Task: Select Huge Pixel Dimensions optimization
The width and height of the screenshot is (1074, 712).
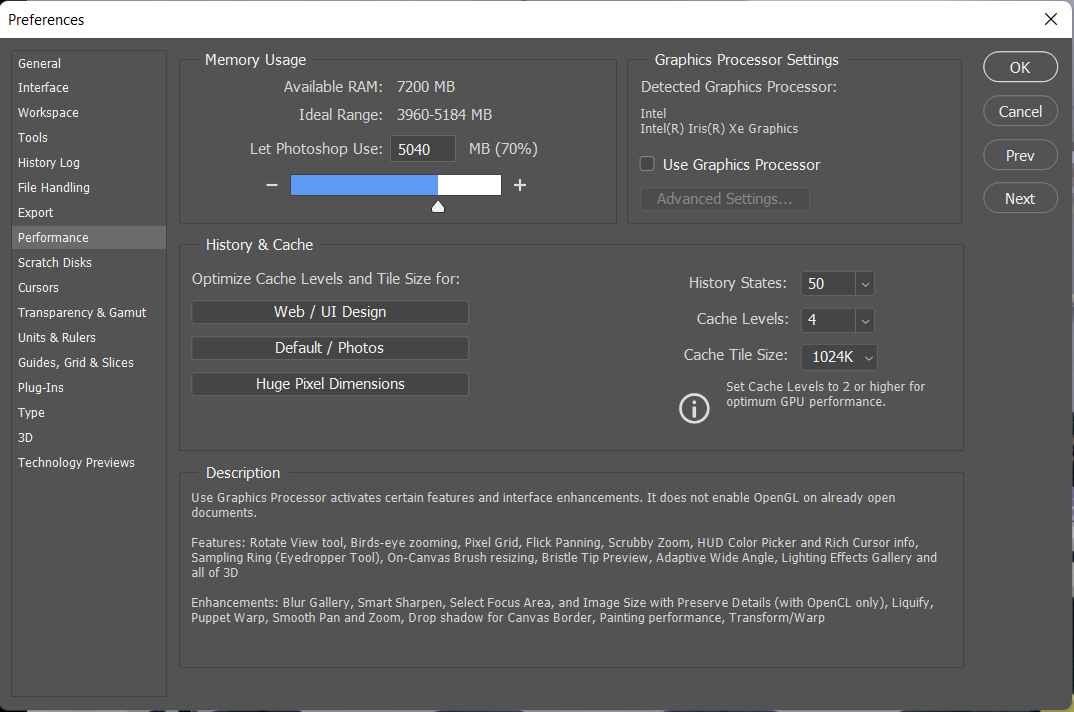Action: click(329, 383)
